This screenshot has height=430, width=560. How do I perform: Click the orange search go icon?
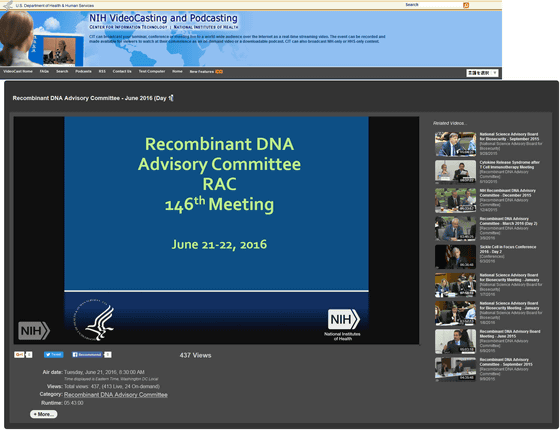click(x=466, y=5)
